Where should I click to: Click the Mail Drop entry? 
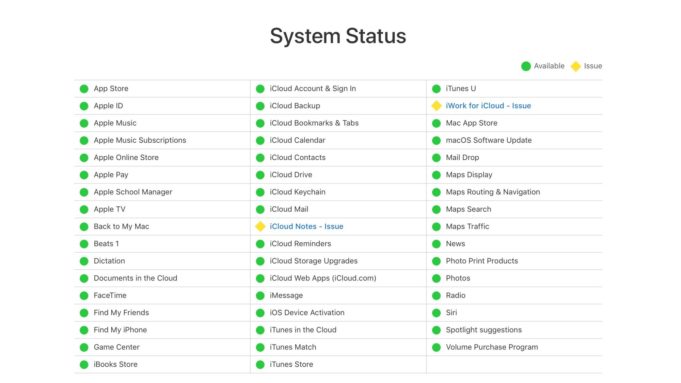click(x=462, y=157)
